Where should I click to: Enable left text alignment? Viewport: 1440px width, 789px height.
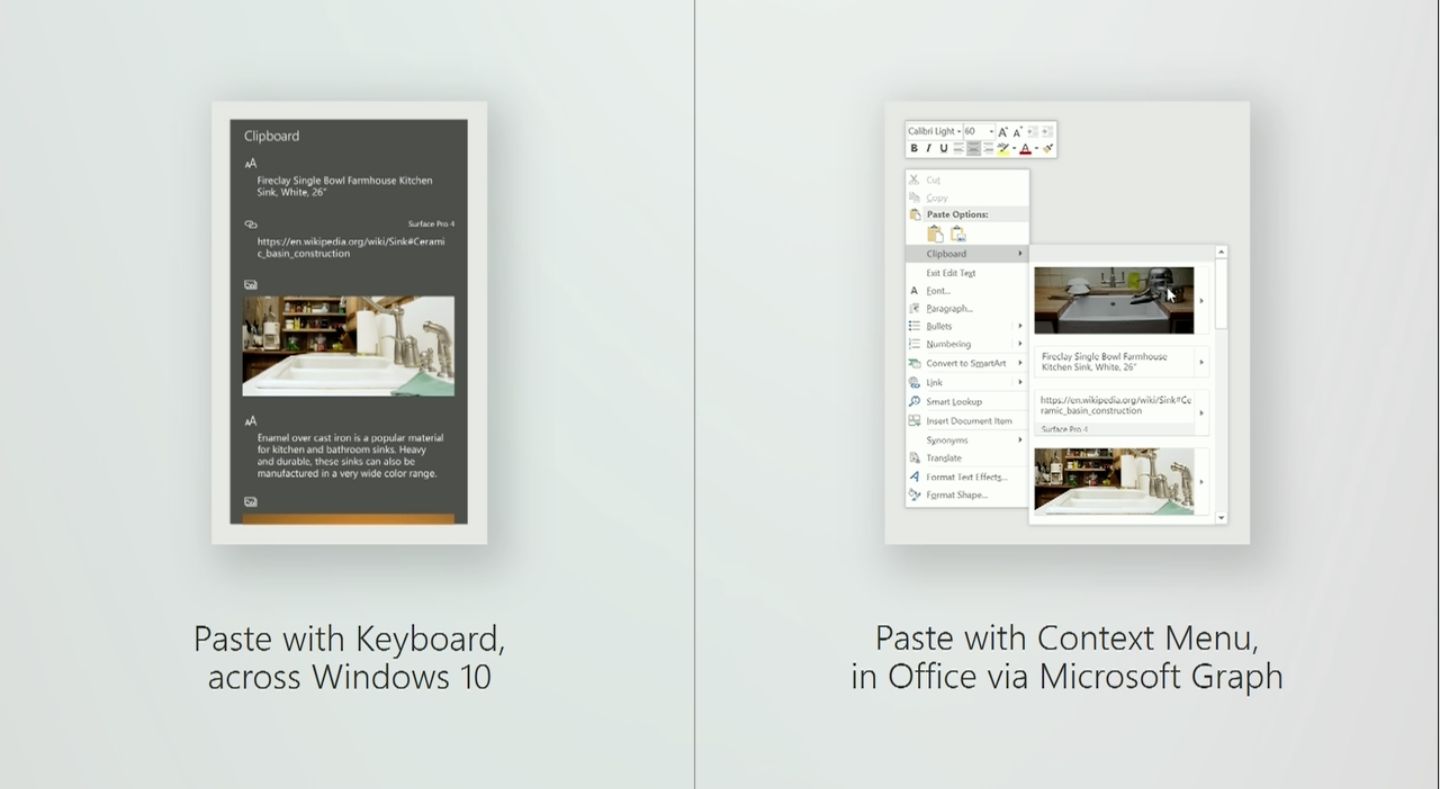(x=958, y=147)
